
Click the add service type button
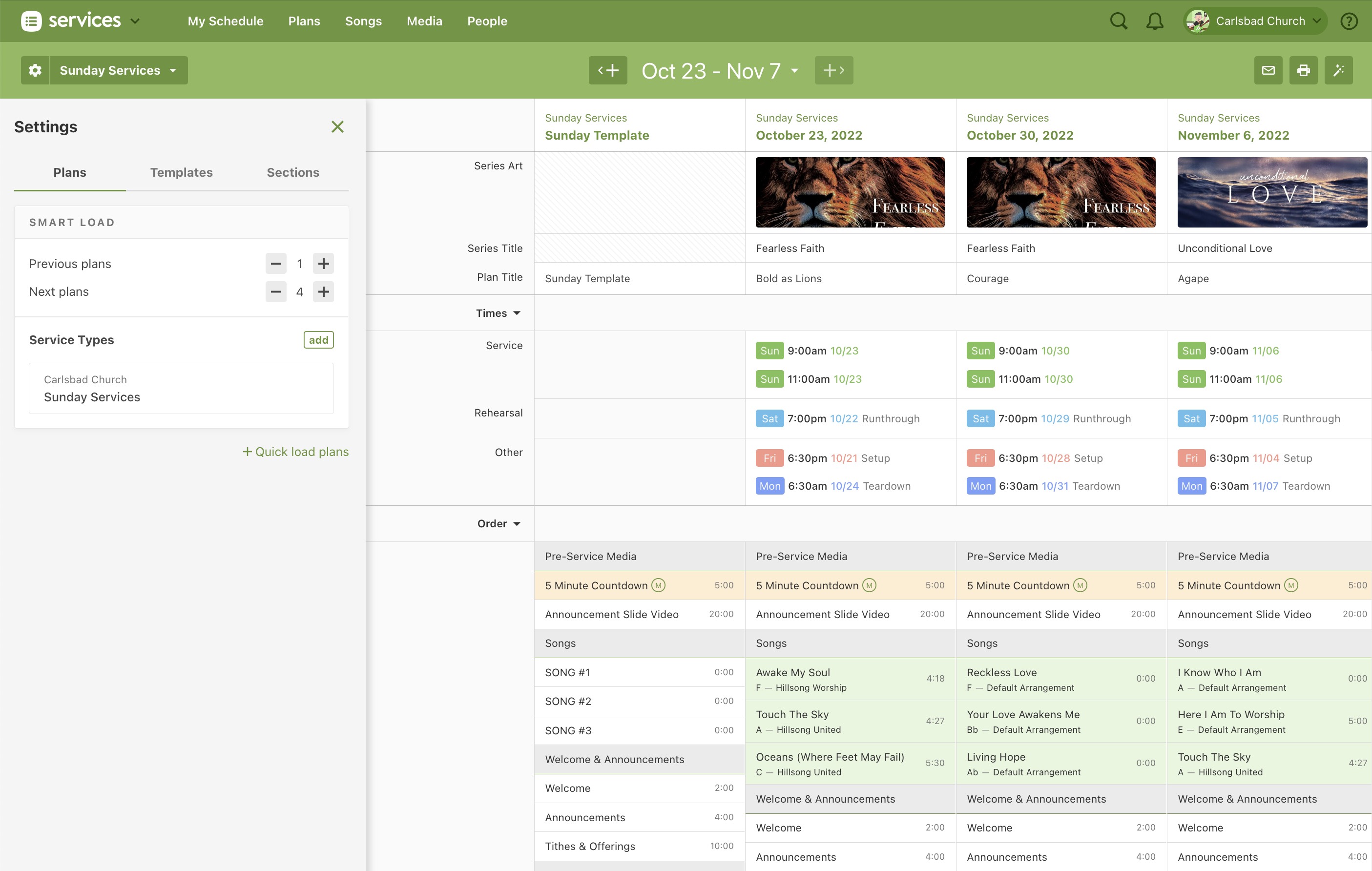pyautogui.click(x=318, y=339)
